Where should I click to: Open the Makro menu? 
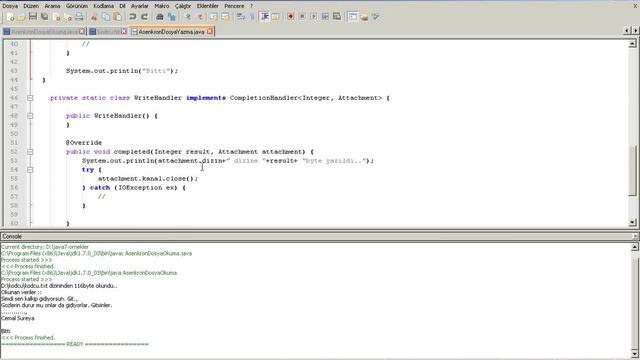click(x=162, y=6)
